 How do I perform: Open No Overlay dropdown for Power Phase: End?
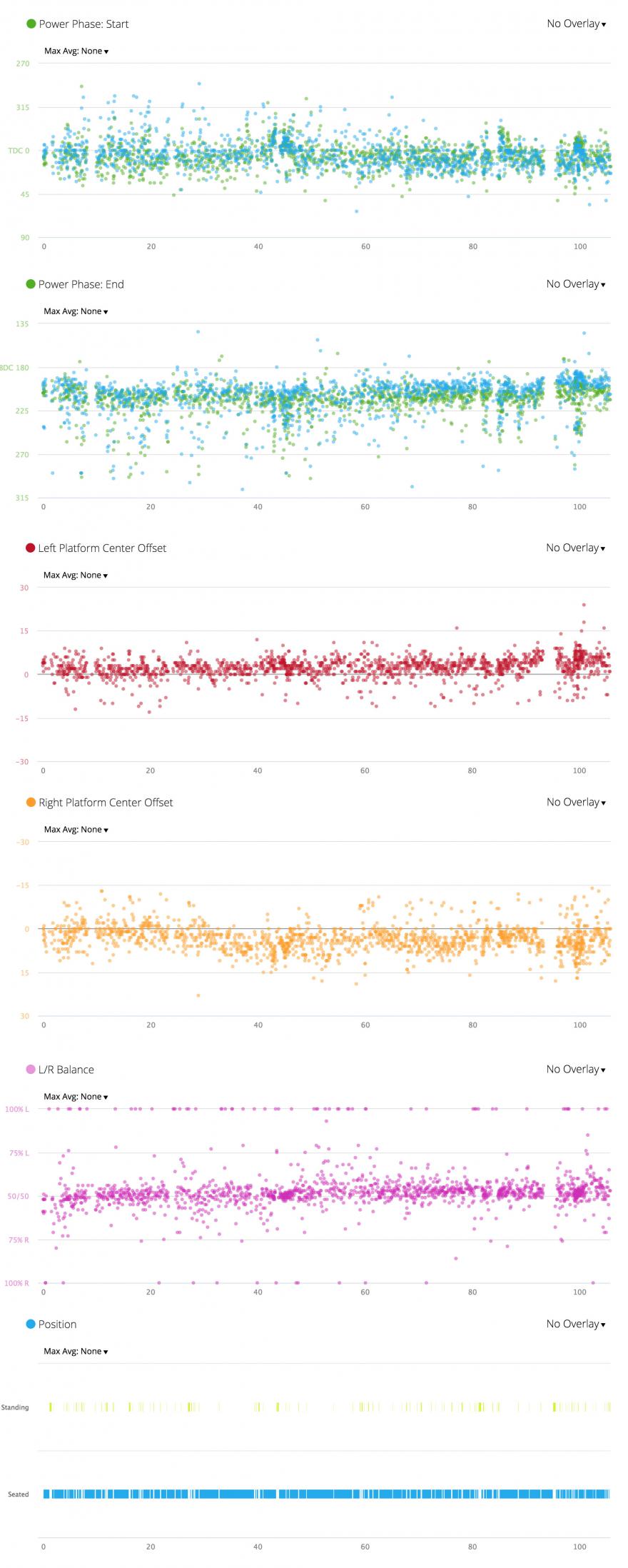(576, 284)
